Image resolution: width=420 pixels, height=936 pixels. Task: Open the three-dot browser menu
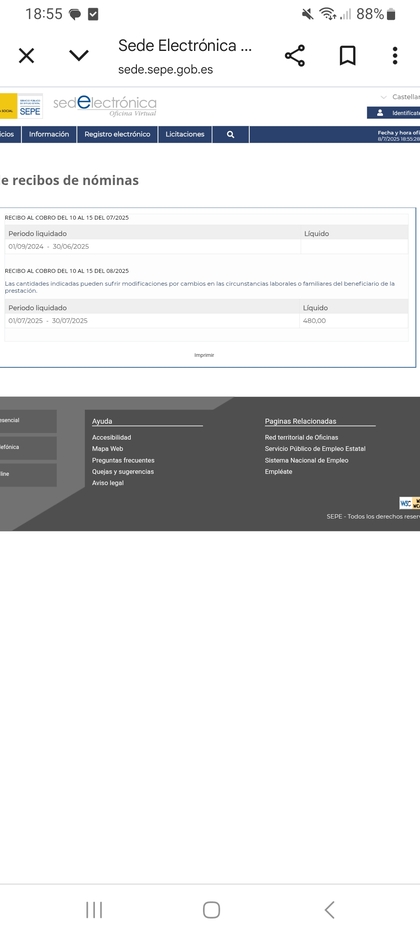(x=394, y=56)
